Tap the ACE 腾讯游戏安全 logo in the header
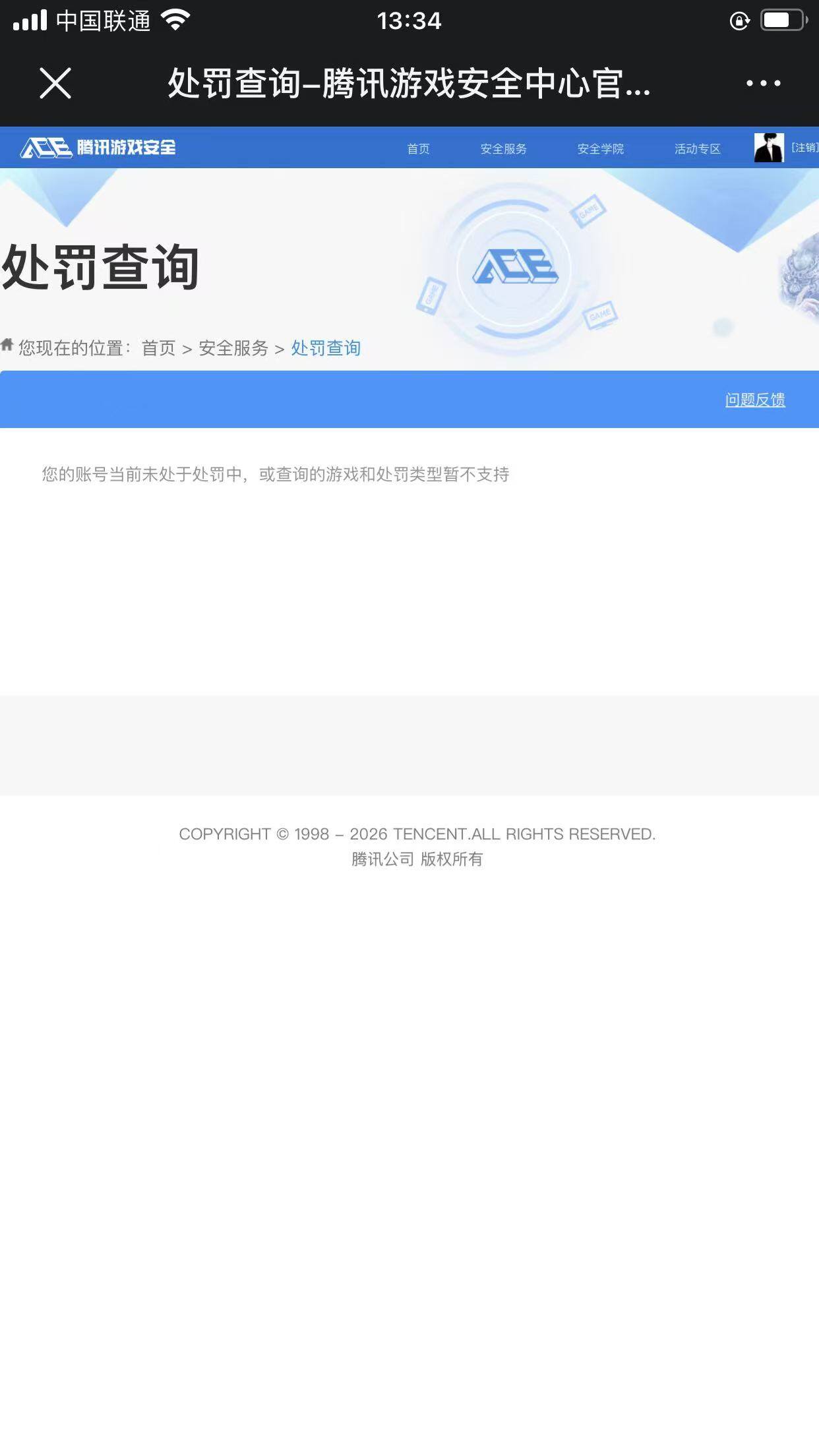This screenshot has height=1456, width=819. (98, 147)
